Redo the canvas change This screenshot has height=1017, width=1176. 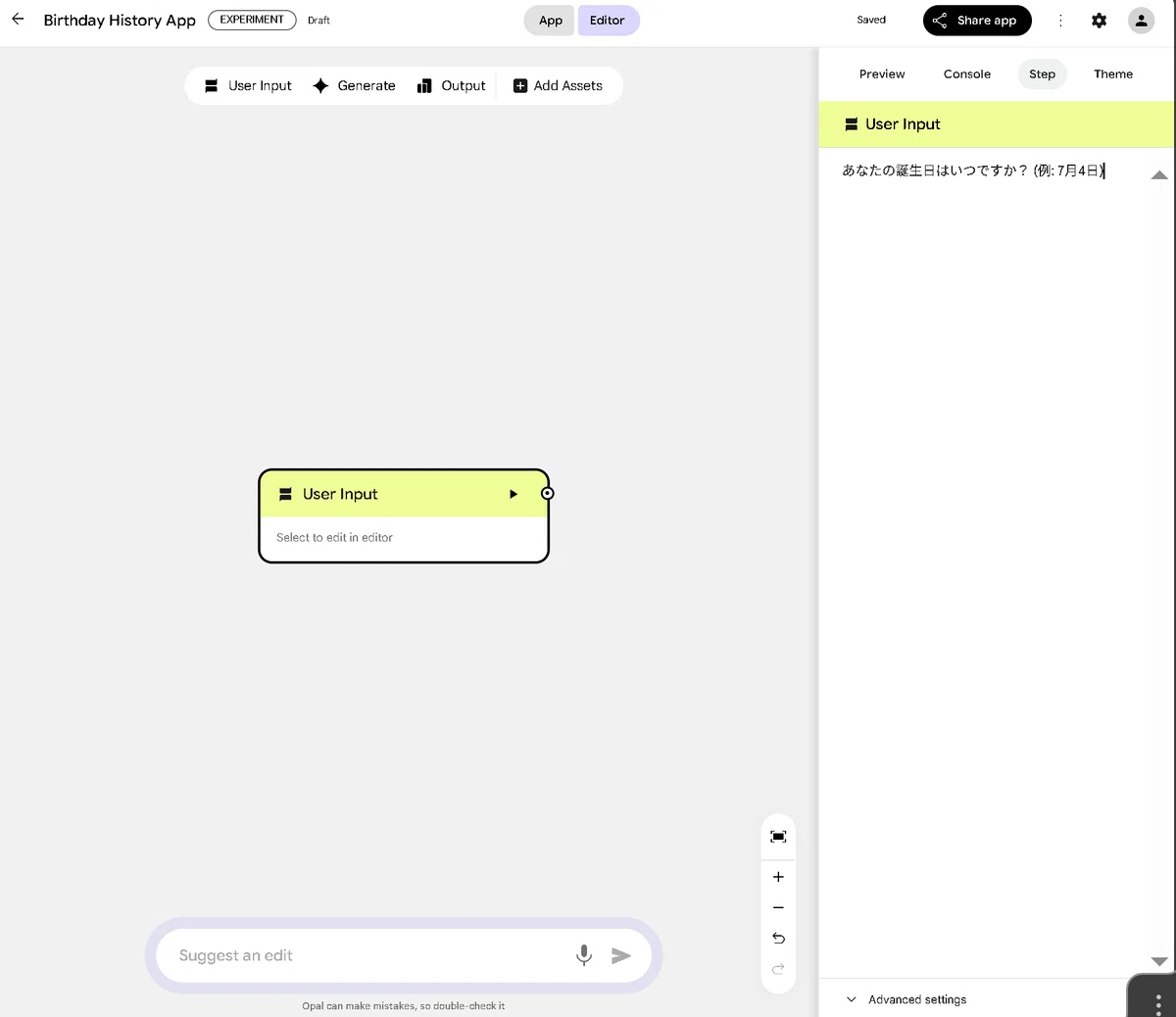click(x=778, y=969)
